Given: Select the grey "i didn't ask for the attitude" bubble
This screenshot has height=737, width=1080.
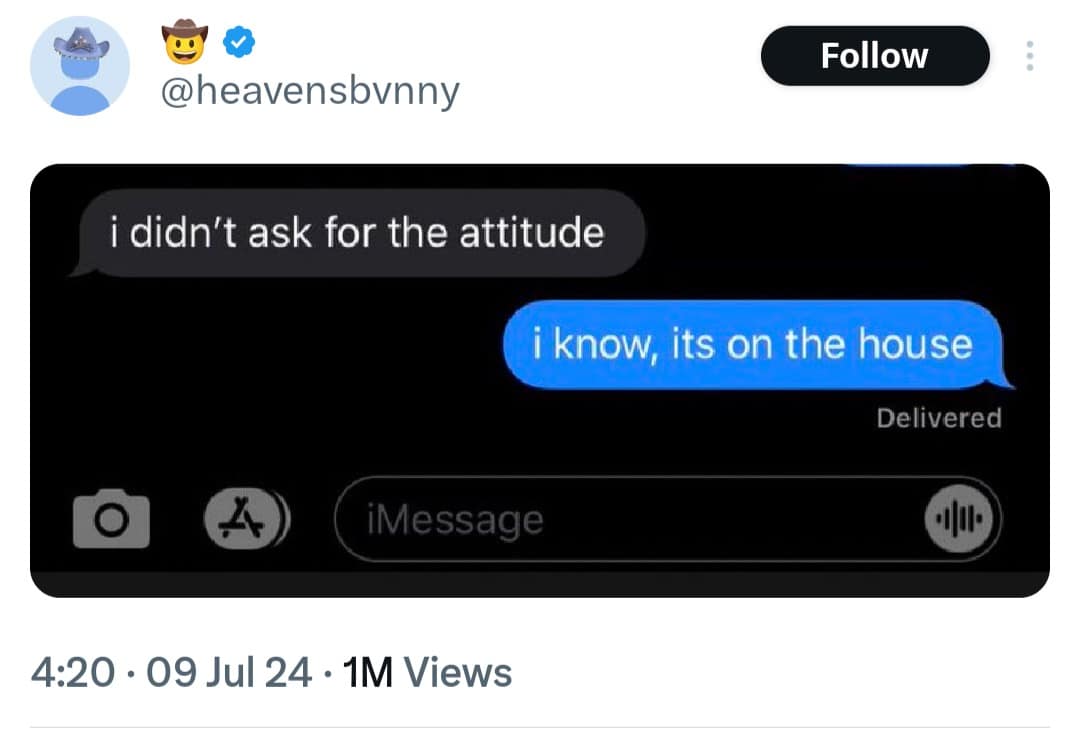Looking at the screenshot, I should (356, 233).
